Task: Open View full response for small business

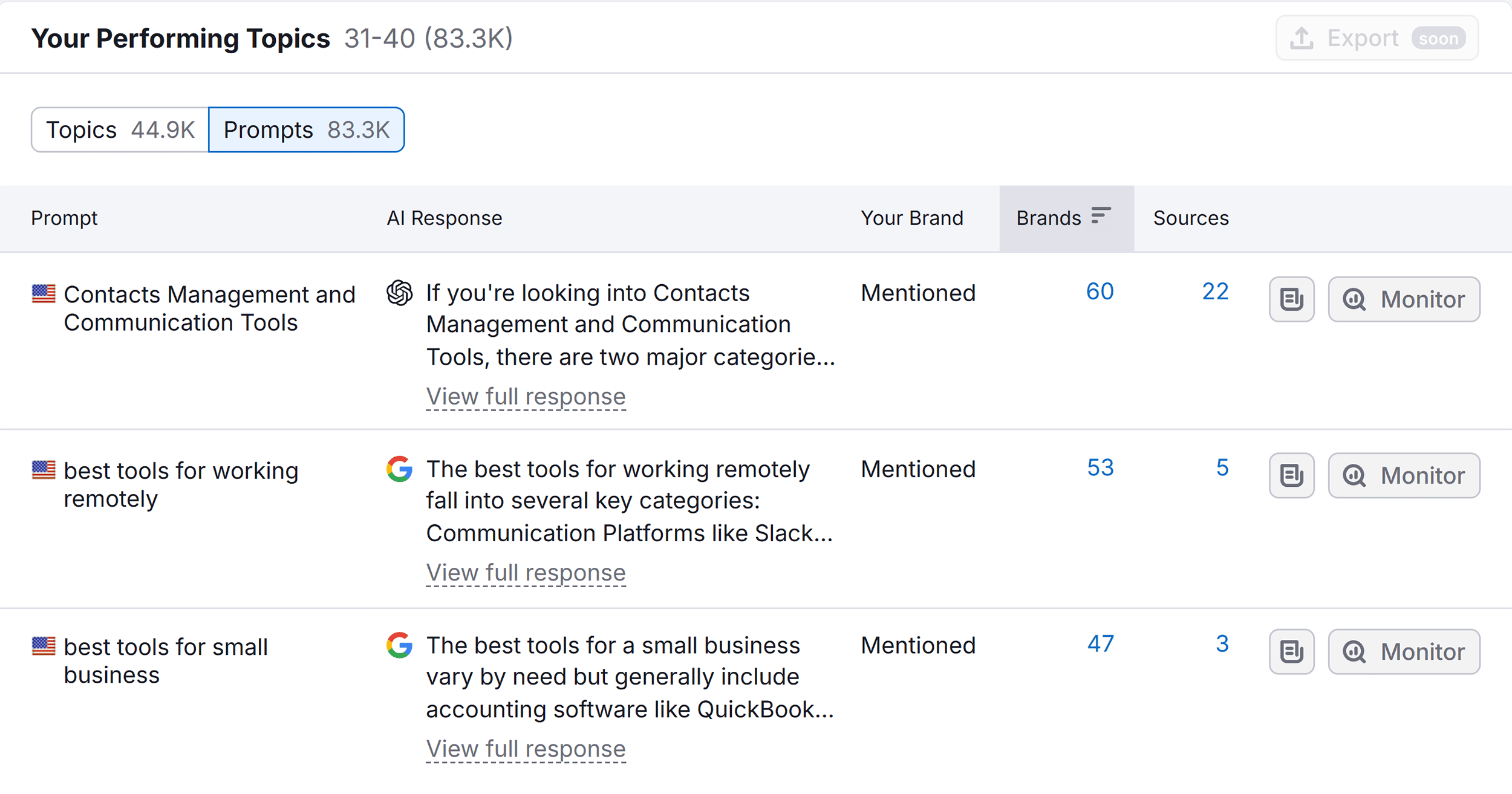Action: [x=526, y=749]
